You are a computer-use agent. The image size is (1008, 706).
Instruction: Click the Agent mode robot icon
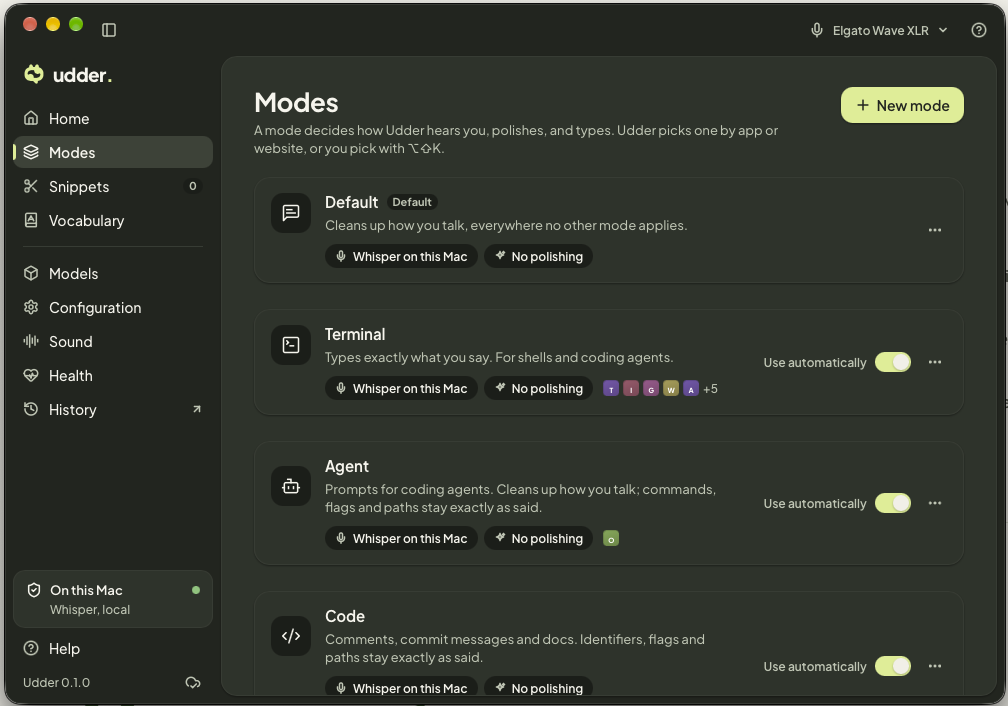coord(291,486)
